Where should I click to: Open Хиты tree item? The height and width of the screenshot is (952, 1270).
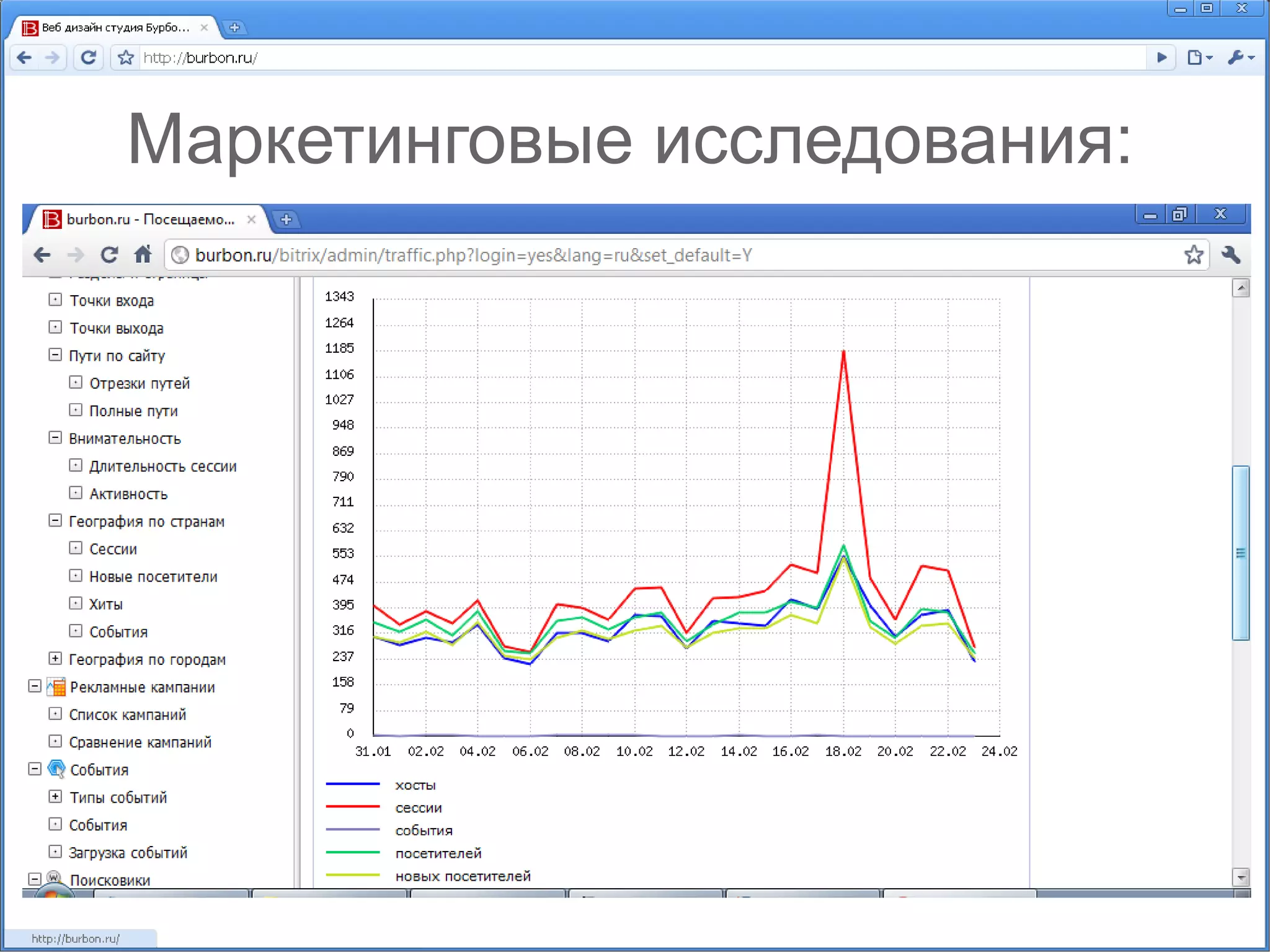point(105,604)
